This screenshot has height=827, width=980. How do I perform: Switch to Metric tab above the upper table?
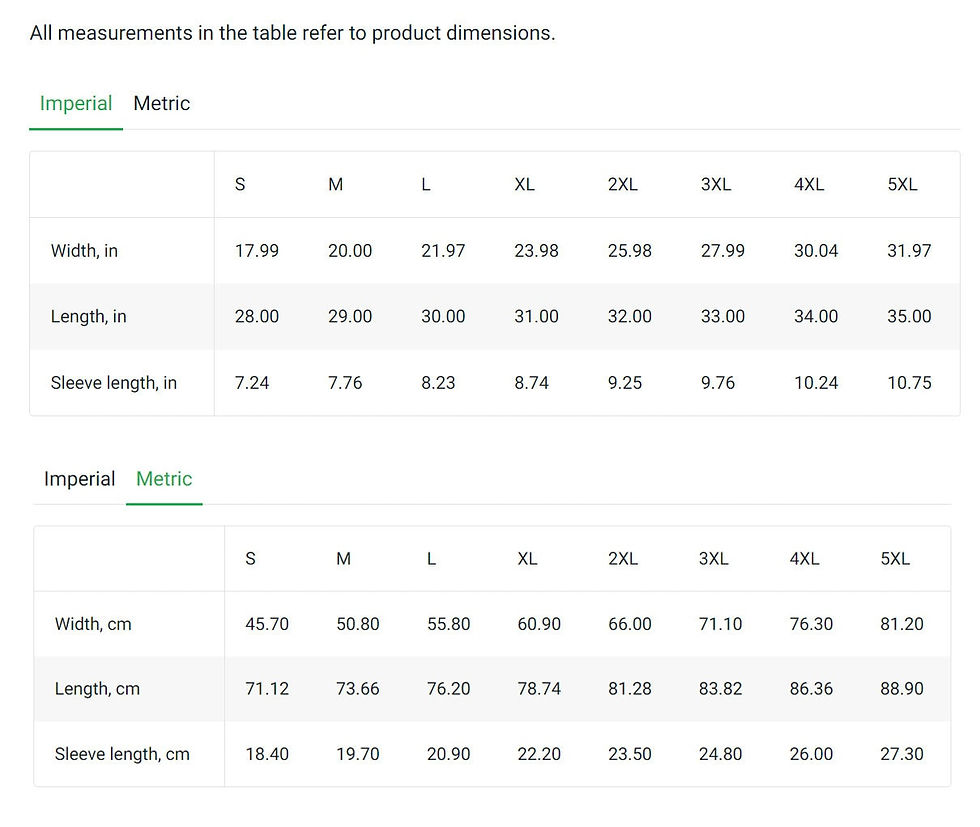pos(161,103)
